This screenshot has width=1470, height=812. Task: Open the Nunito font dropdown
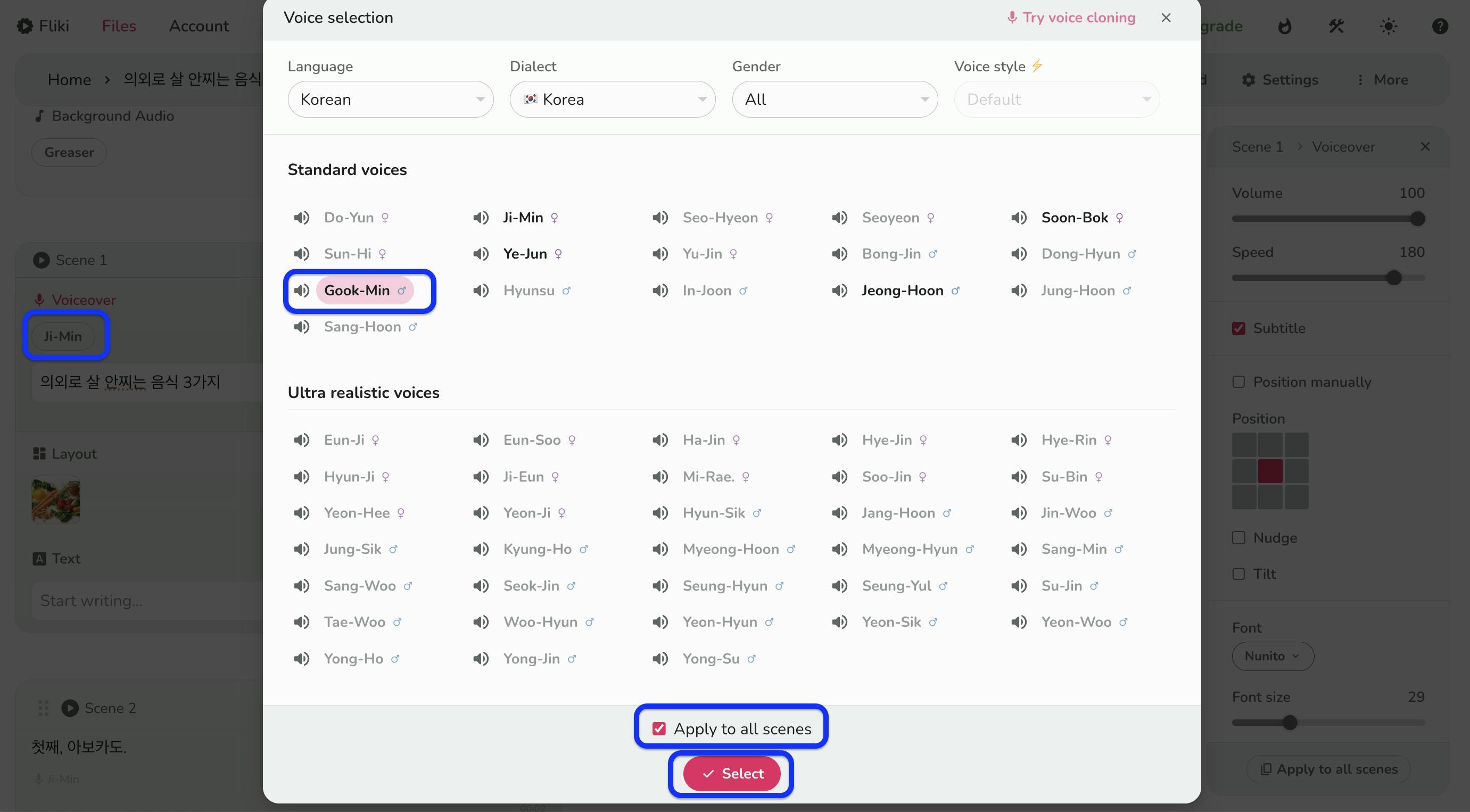pos(1273,656)
